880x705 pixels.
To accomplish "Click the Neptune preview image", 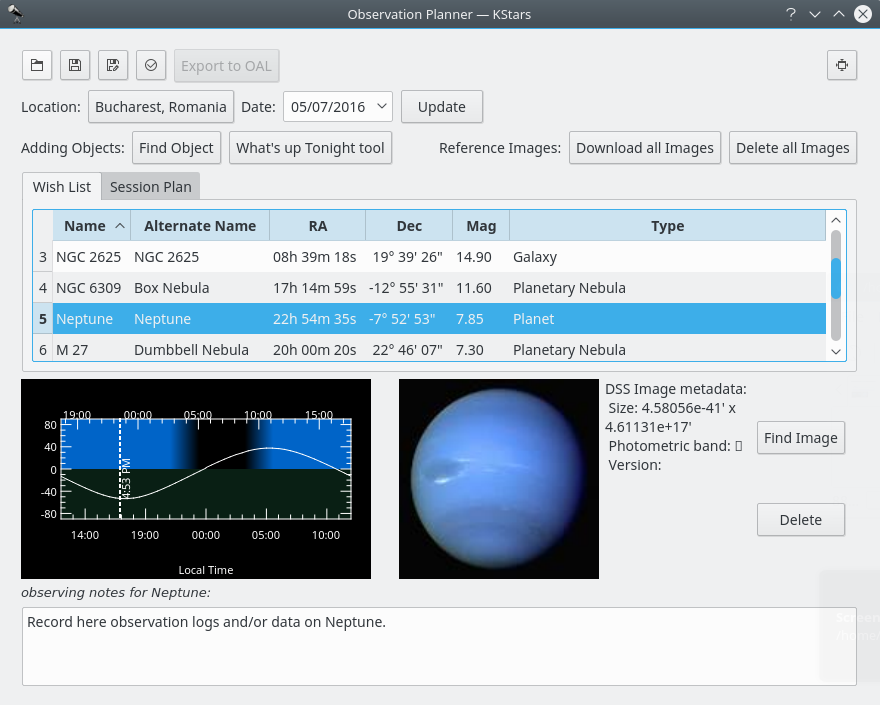I will click(498, 478).
